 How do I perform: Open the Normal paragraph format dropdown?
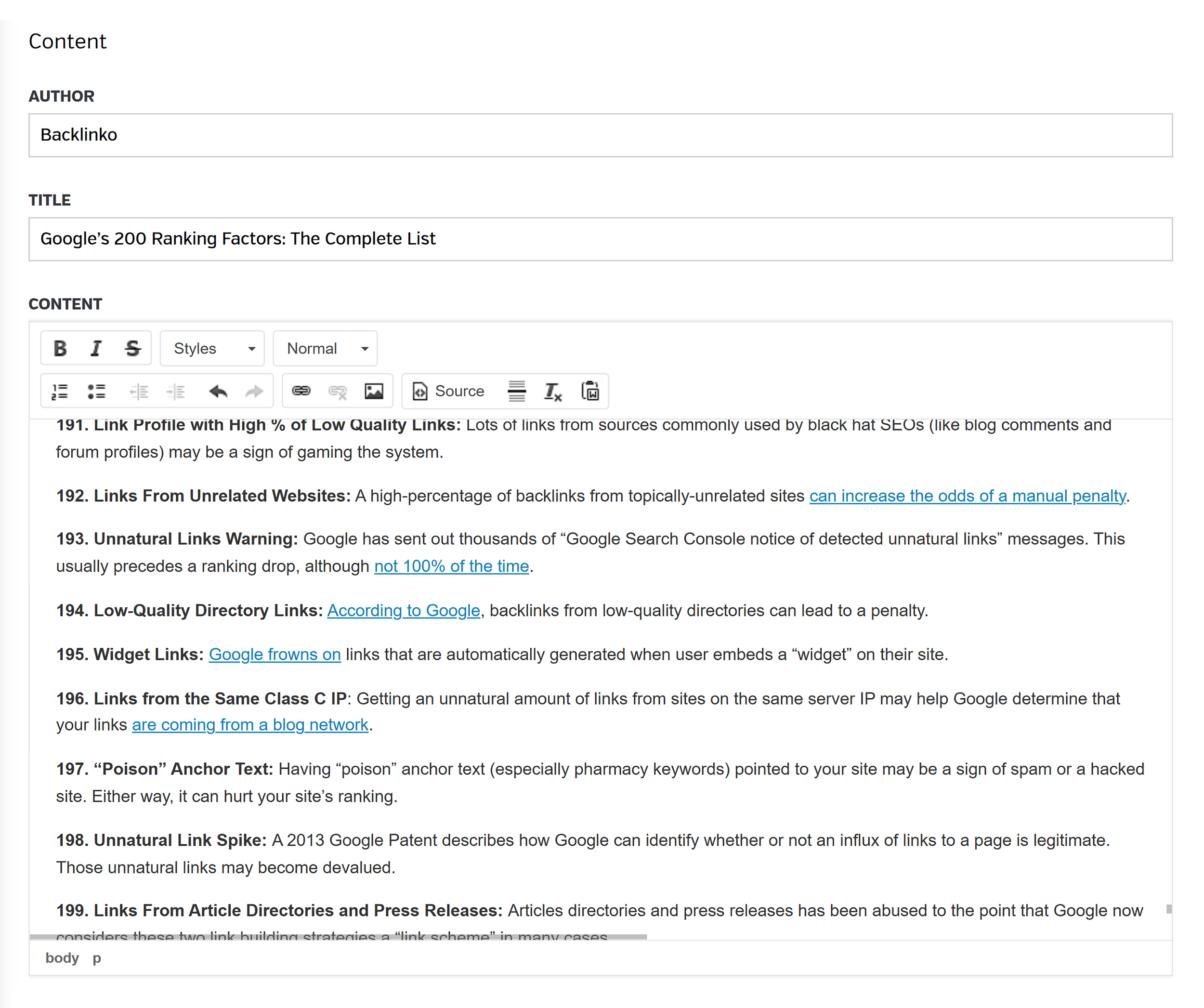click(x=325, y=348)
